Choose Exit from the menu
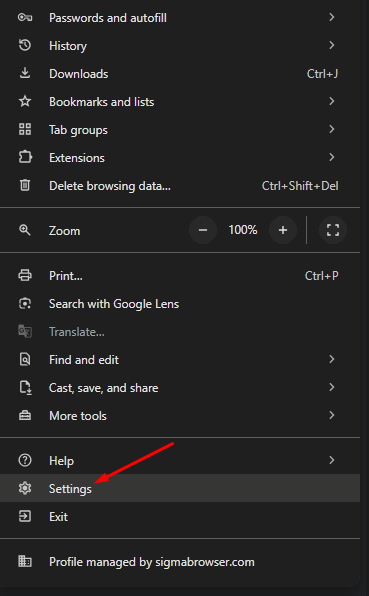The width and height of the screenshot is (369, 596). pyautogui.click(x=180, y=516)
